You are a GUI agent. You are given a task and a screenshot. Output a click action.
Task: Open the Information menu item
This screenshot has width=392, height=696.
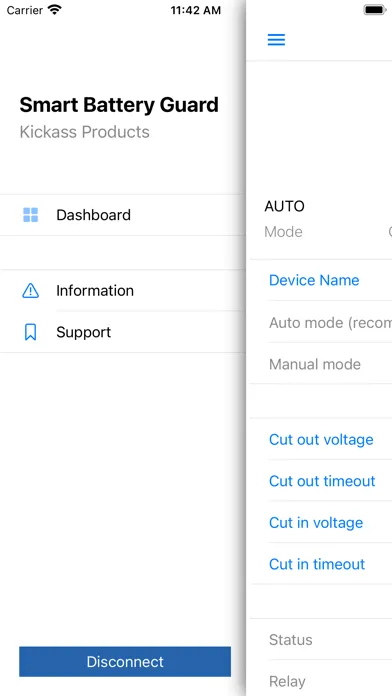point(123,291)
